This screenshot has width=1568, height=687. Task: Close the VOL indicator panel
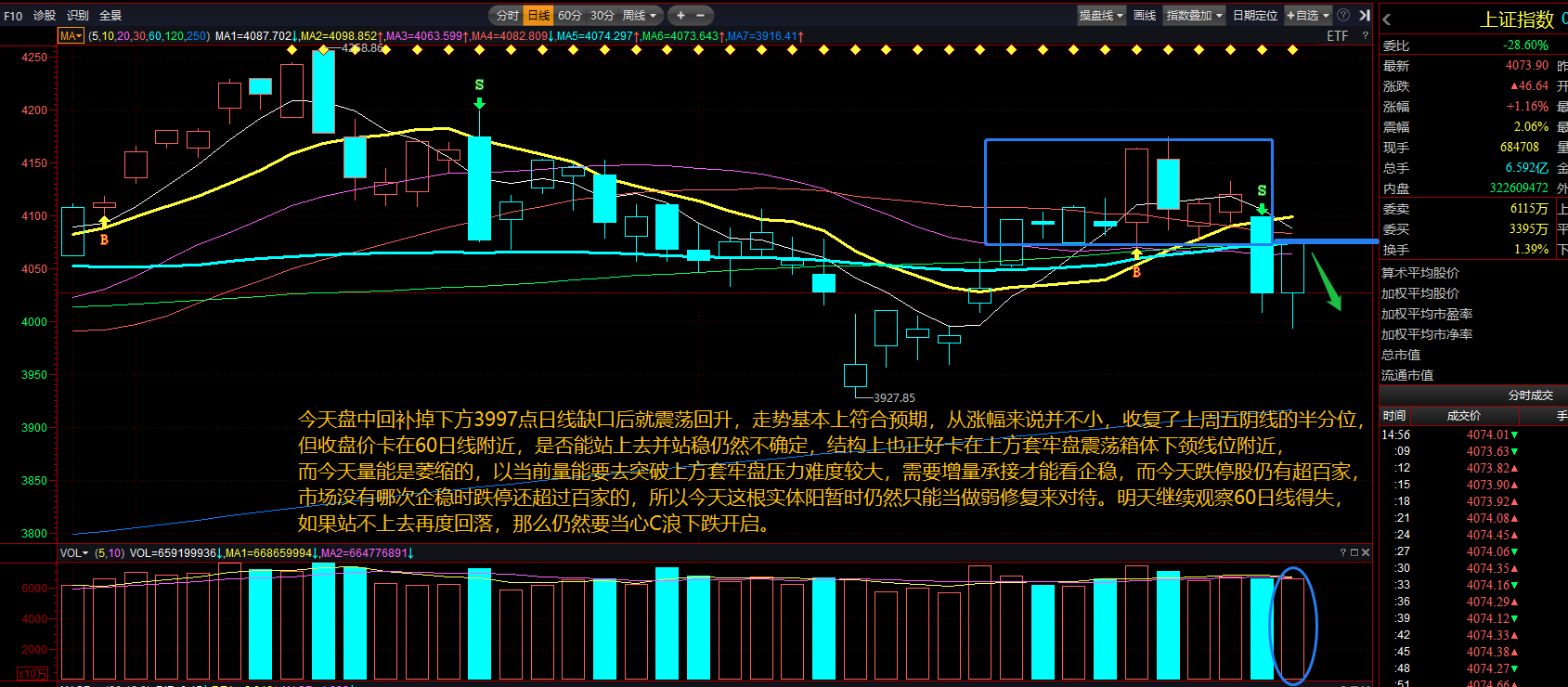pos(1365,552)
